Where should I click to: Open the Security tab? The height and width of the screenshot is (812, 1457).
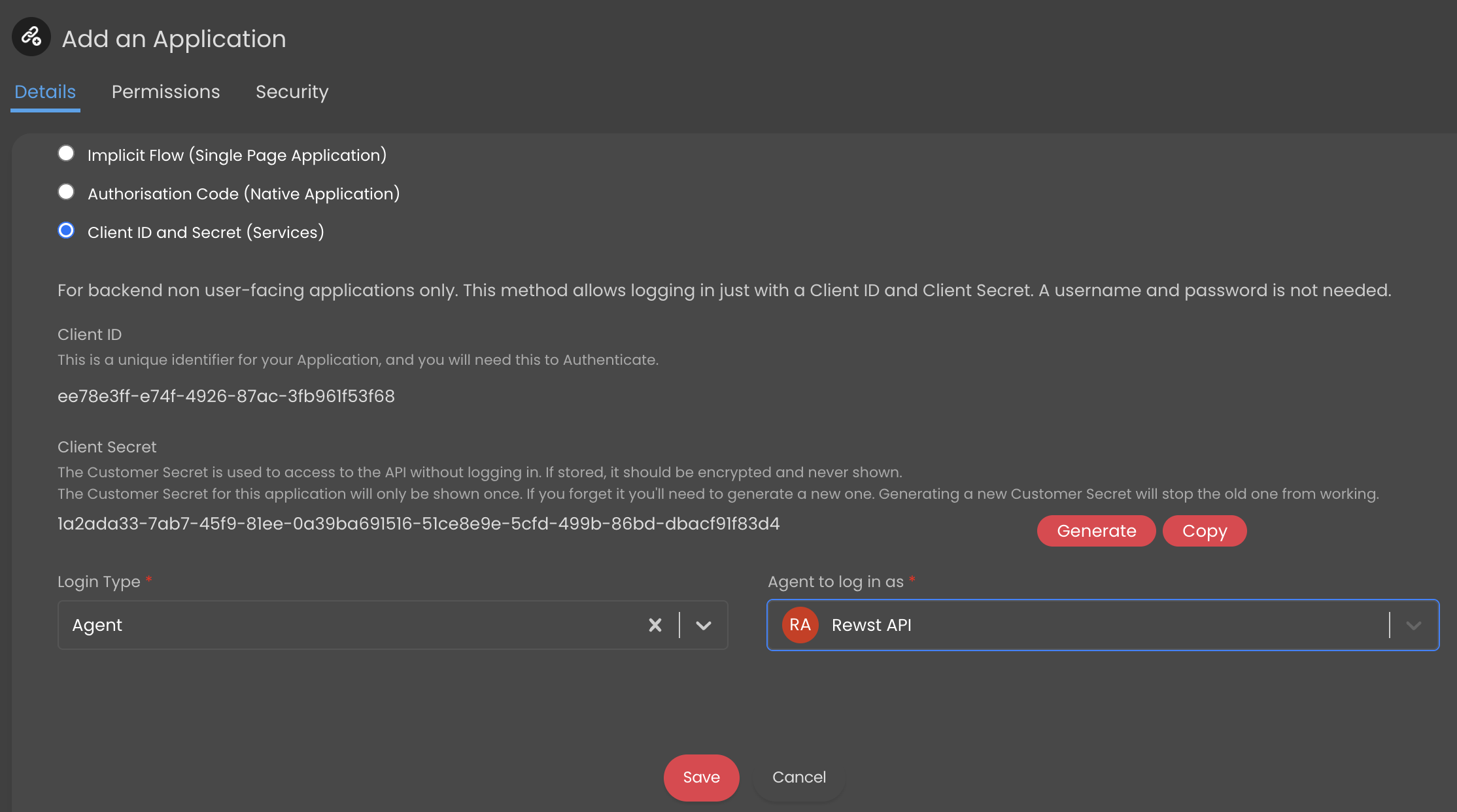292,92
